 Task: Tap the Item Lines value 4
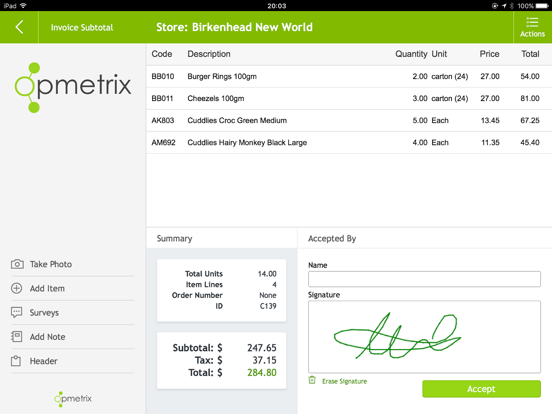pyautogui.click(x=274, y=284)
